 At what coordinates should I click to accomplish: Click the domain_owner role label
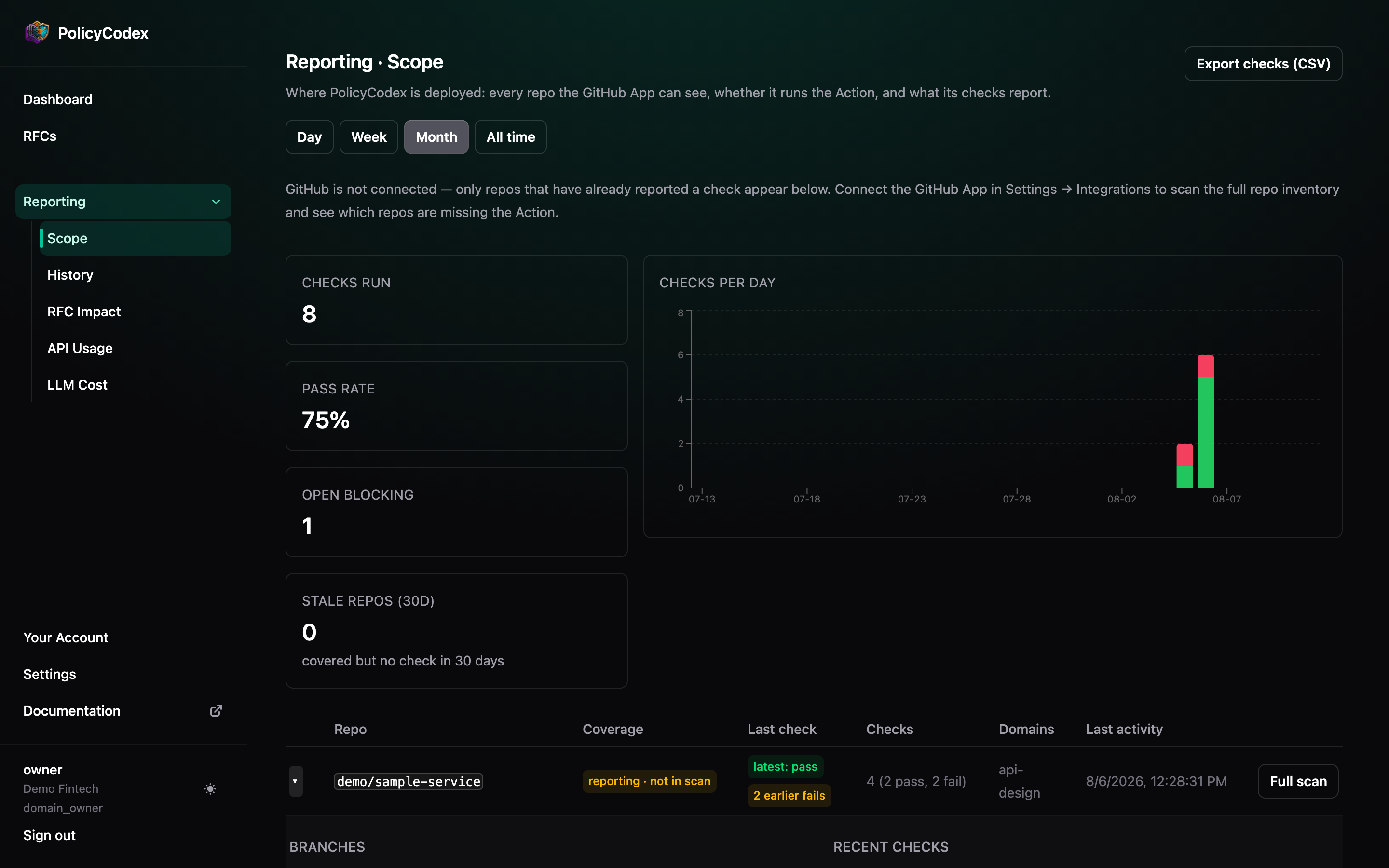click(x=63, y=808)
